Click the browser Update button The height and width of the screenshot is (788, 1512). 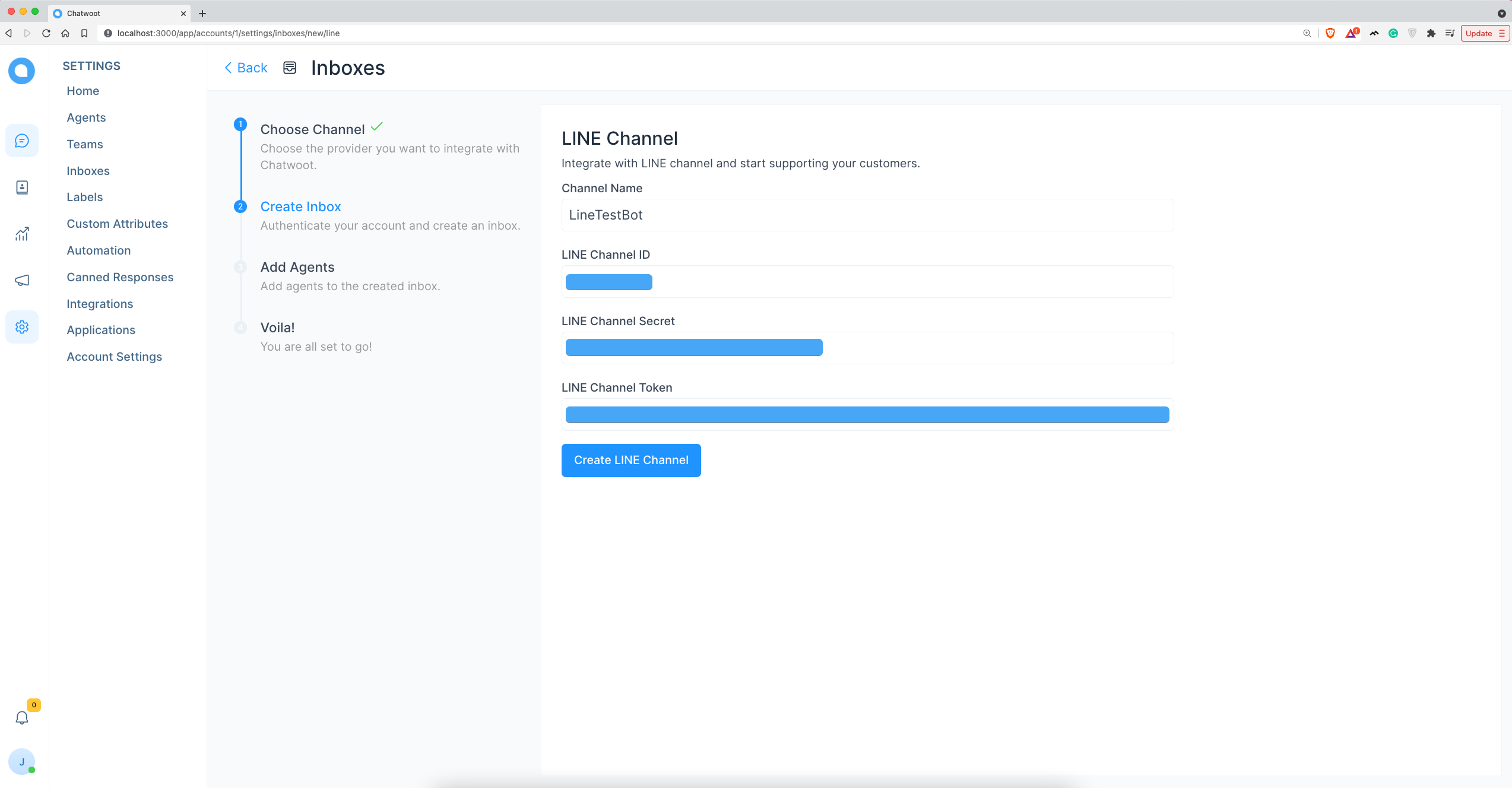1485,33
